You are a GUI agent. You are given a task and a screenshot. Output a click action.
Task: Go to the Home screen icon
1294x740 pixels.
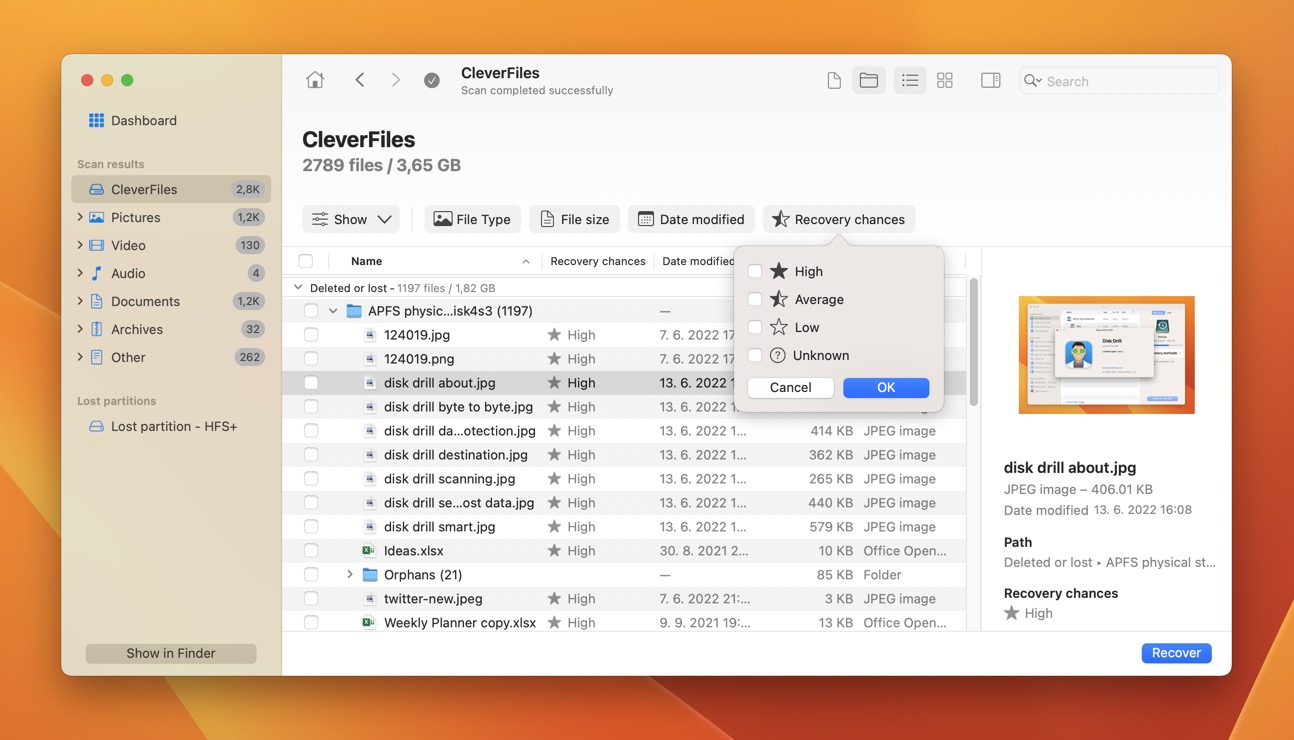(315, 80)
